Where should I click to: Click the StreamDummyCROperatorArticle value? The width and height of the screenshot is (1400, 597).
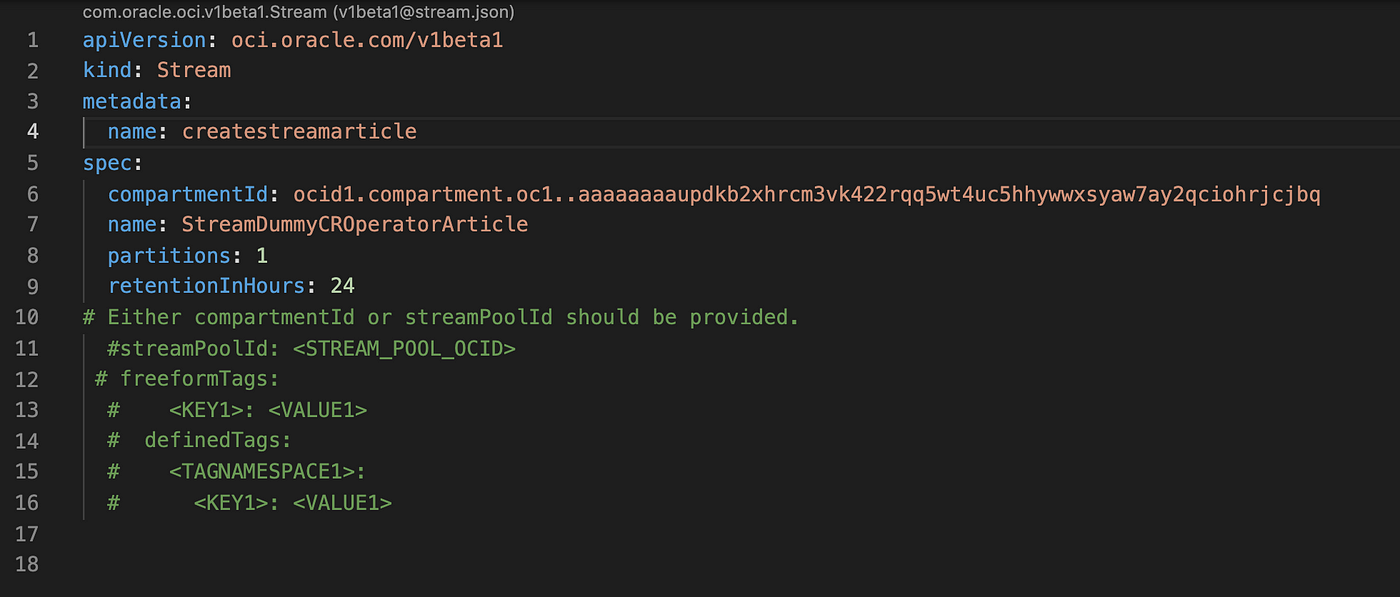(x=355, y=225)
